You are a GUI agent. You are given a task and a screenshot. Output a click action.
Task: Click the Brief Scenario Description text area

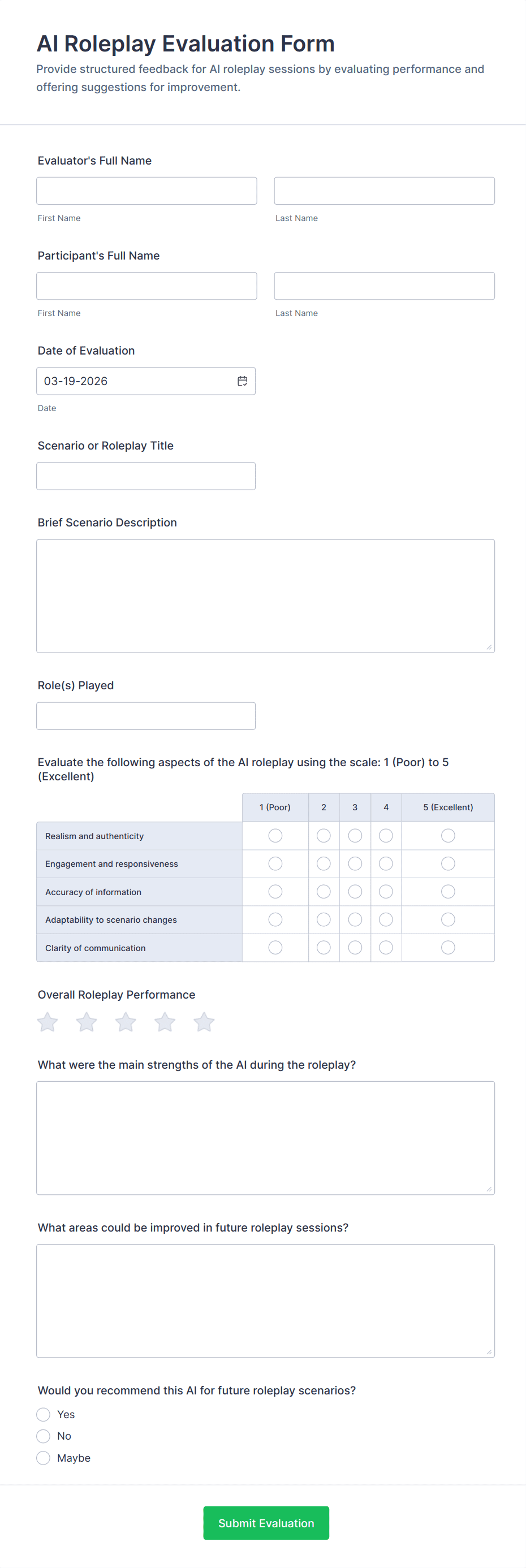coord(265,595)
